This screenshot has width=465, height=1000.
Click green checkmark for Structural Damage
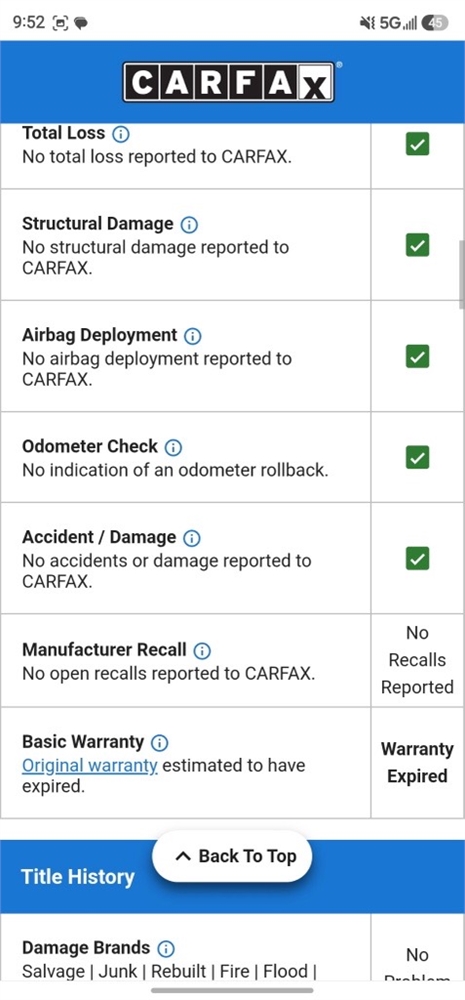(417, 245)
